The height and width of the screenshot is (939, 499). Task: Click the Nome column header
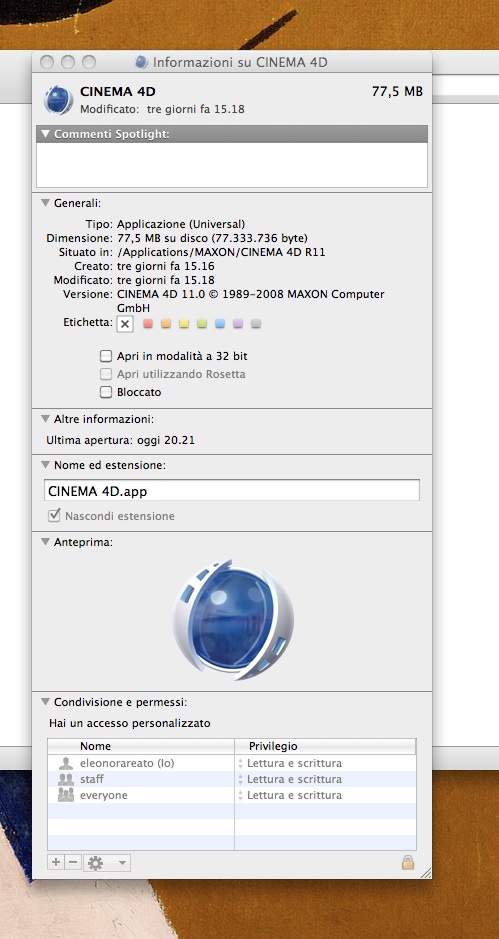coord(141,746)
